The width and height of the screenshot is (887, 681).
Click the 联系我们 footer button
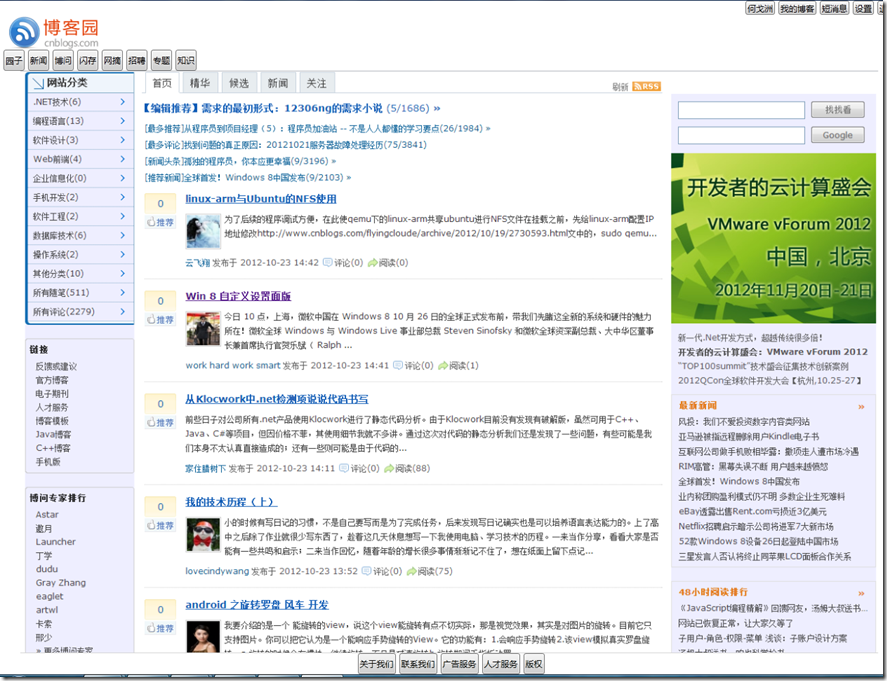click(x=417, y=664)
